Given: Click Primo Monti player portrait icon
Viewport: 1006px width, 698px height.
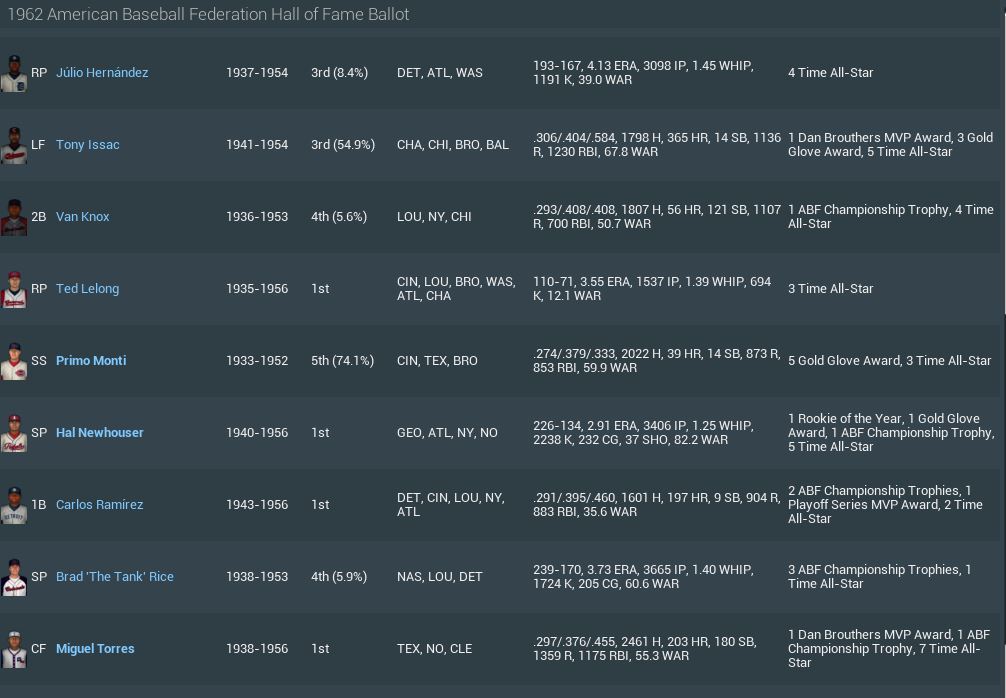Looking at the screenshot, I should (x=13, y=361).
